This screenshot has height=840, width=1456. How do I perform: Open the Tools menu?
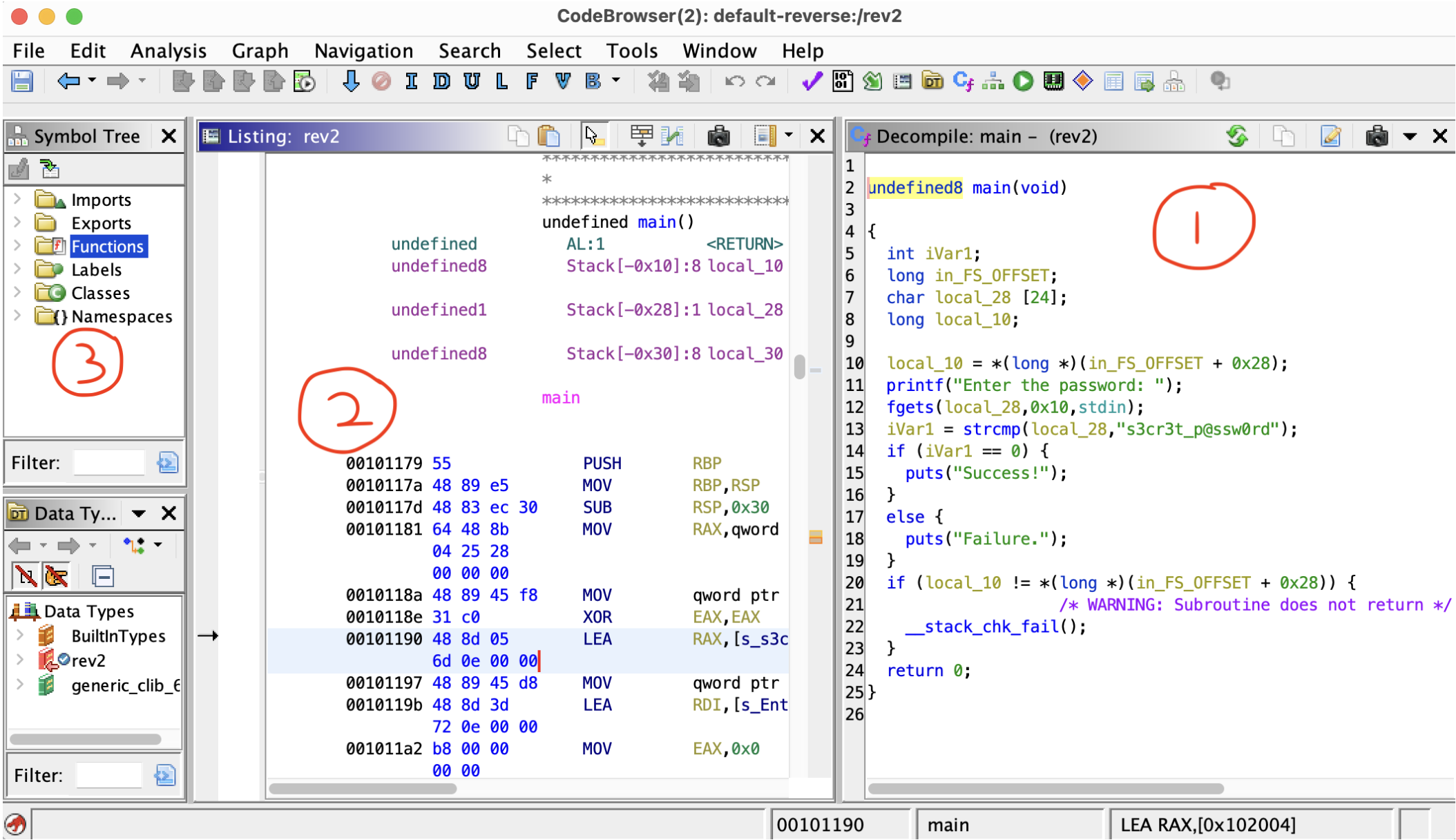point(631,50)
